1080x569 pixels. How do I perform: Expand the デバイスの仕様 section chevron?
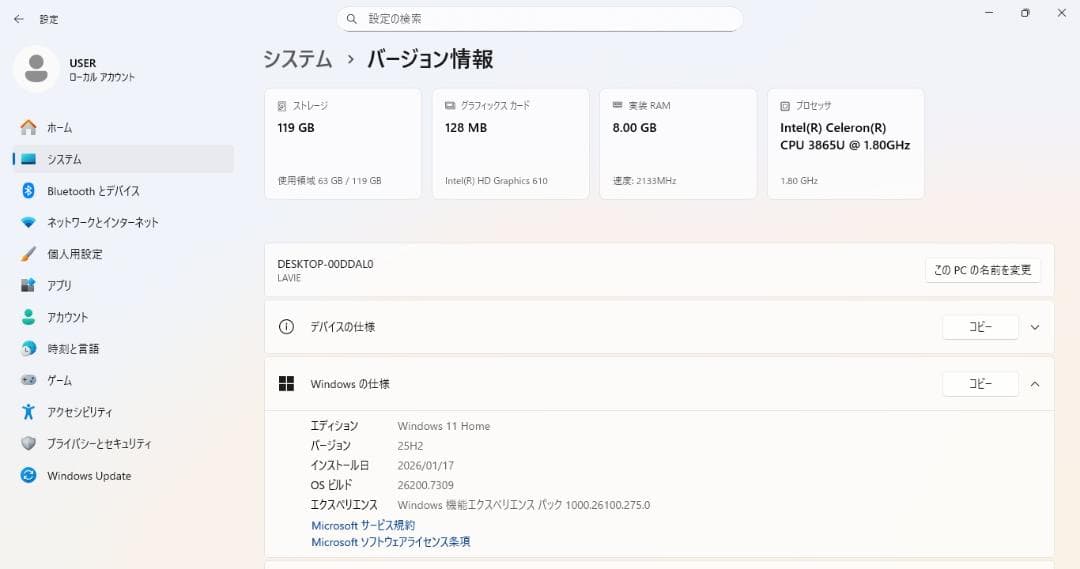click(1035, 327)
